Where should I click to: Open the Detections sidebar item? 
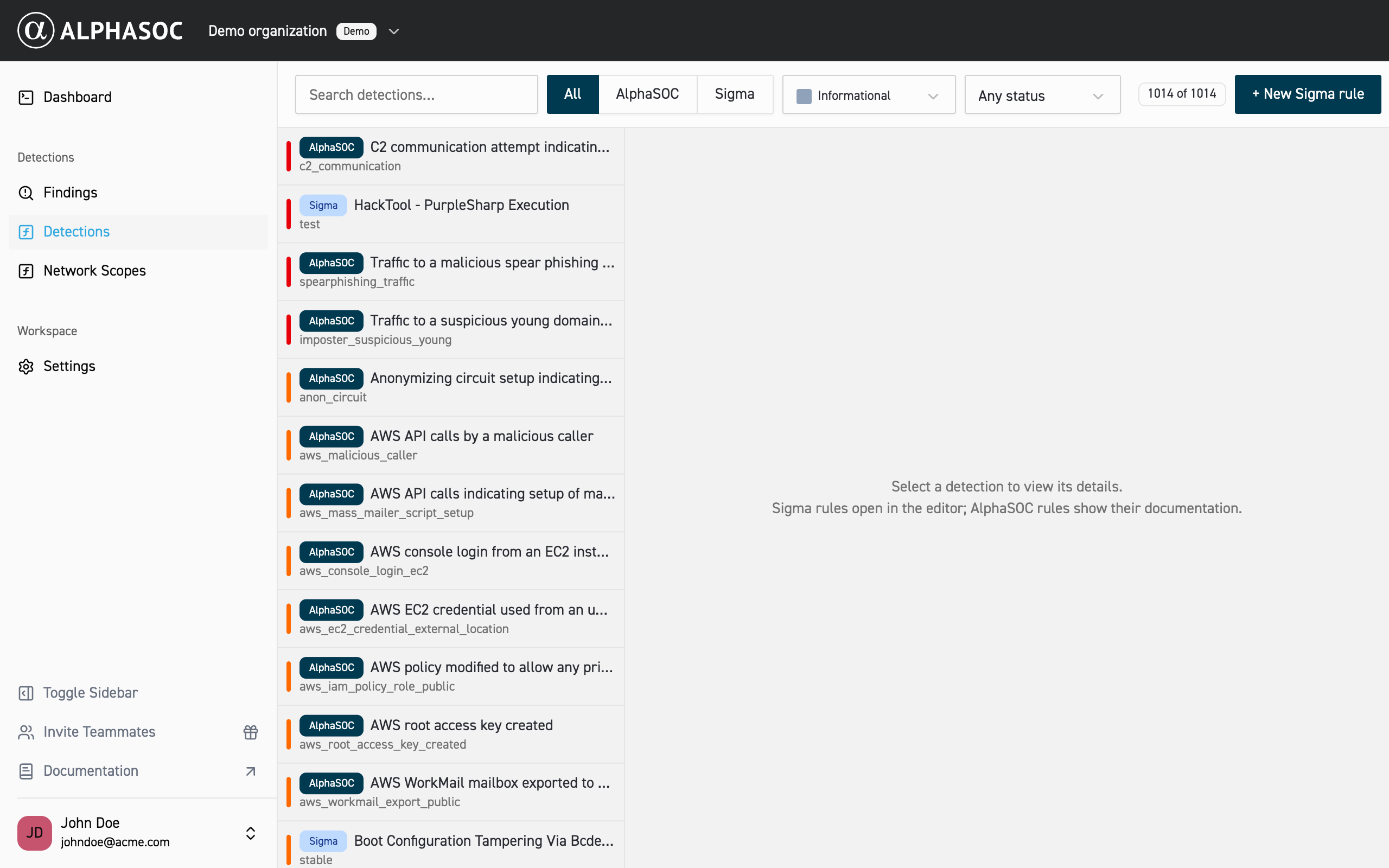click(x=138, y=232)
